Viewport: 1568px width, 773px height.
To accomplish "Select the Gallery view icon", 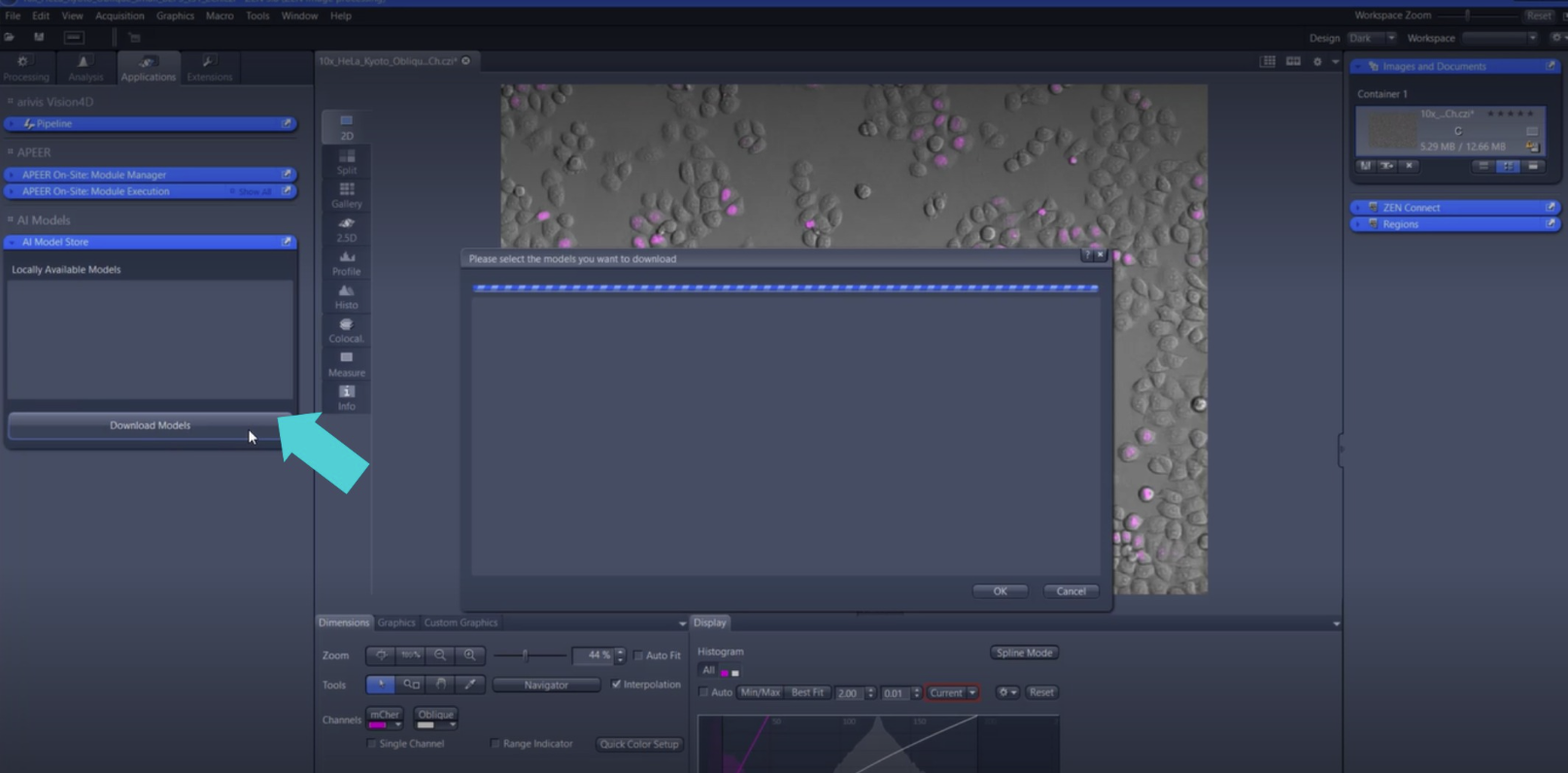I will pos(346,194).
